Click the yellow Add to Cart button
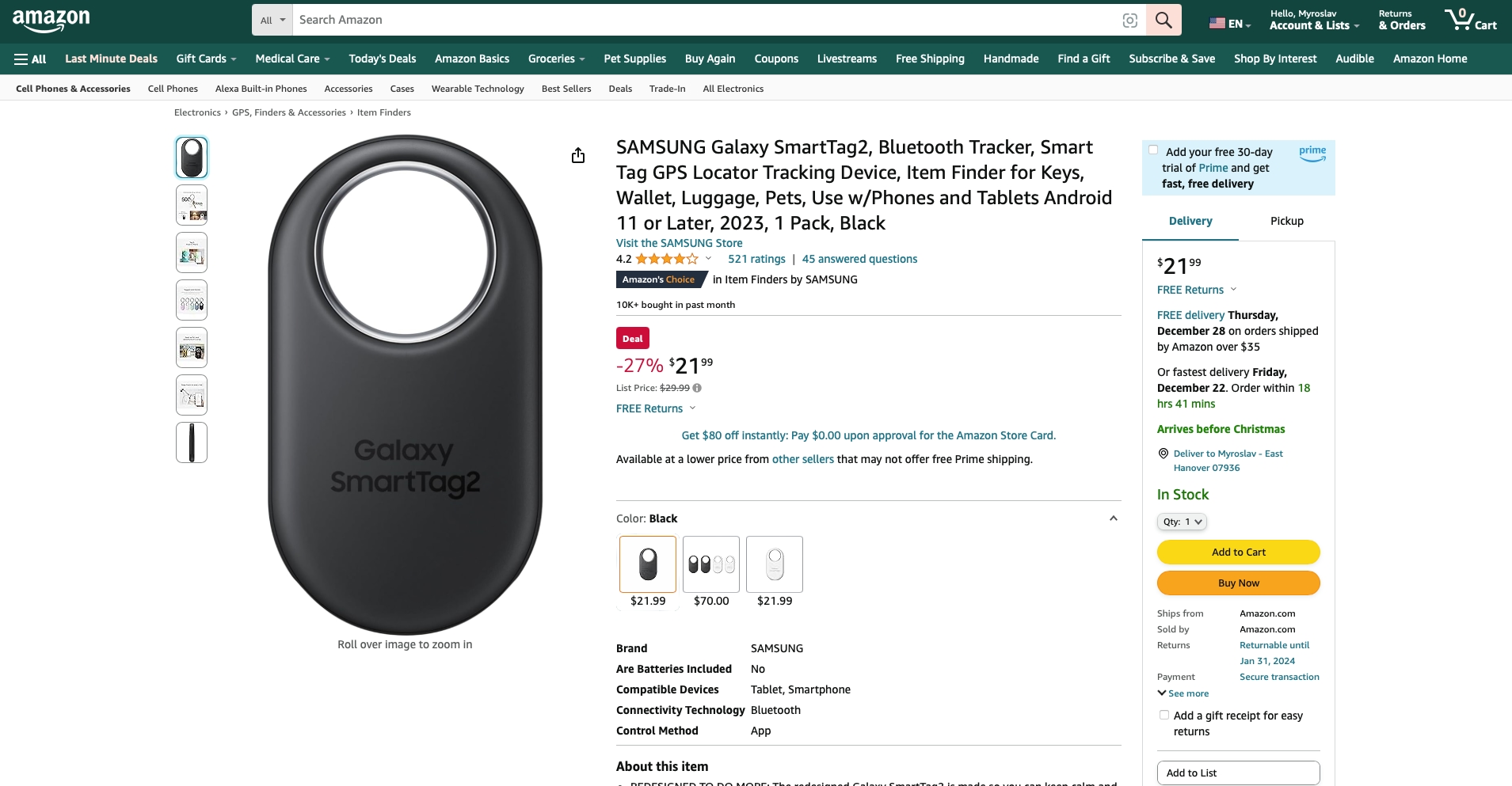The image size is (1512, 786). pyautogui.click(x=1238, y=552)
